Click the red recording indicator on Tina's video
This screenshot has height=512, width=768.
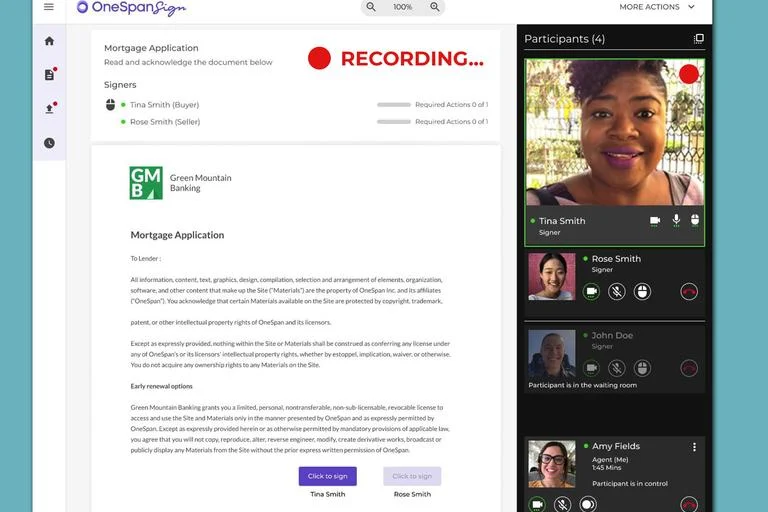(x=689, y=74)
